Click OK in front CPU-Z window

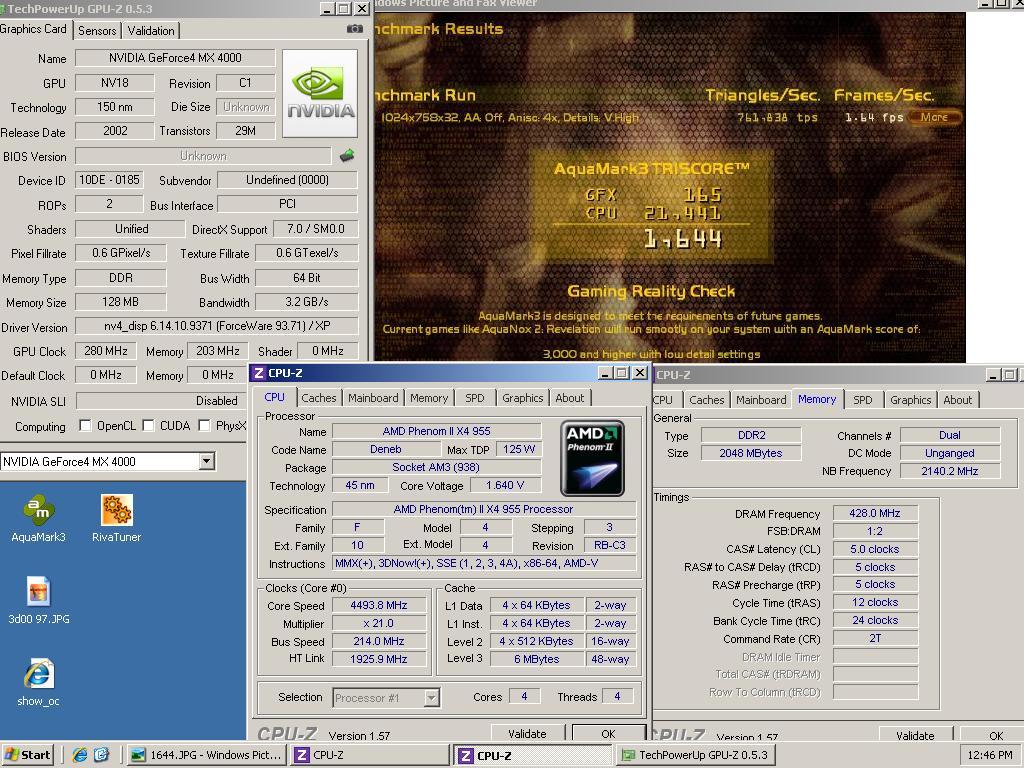point(608,733)
